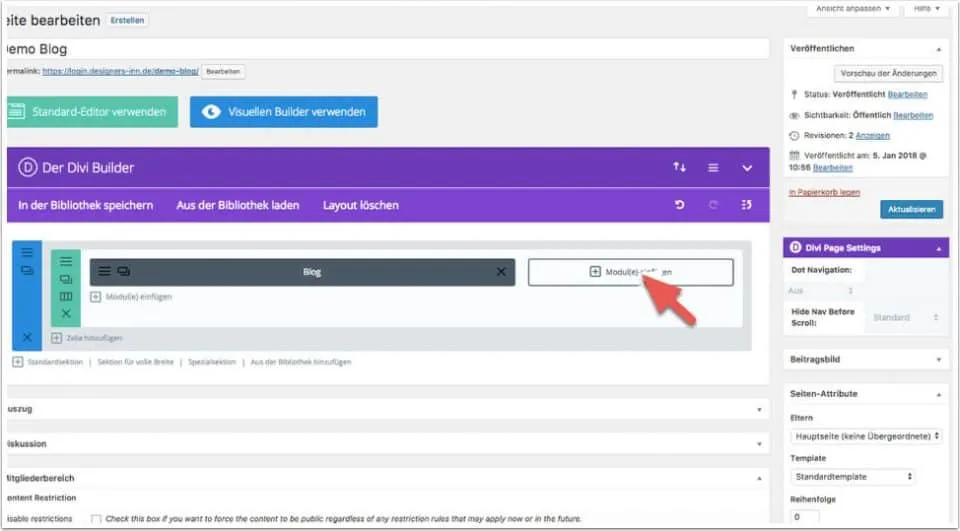Check the disable restrictions checkbox
The width and height of the screenshot is (960, 531).
tap(96, 519)
